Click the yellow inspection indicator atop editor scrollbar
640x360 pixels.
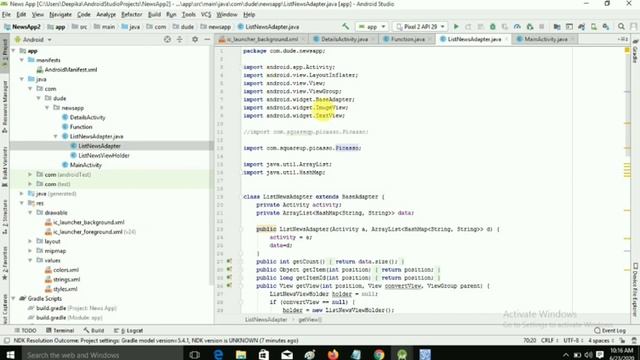(627, 51)
